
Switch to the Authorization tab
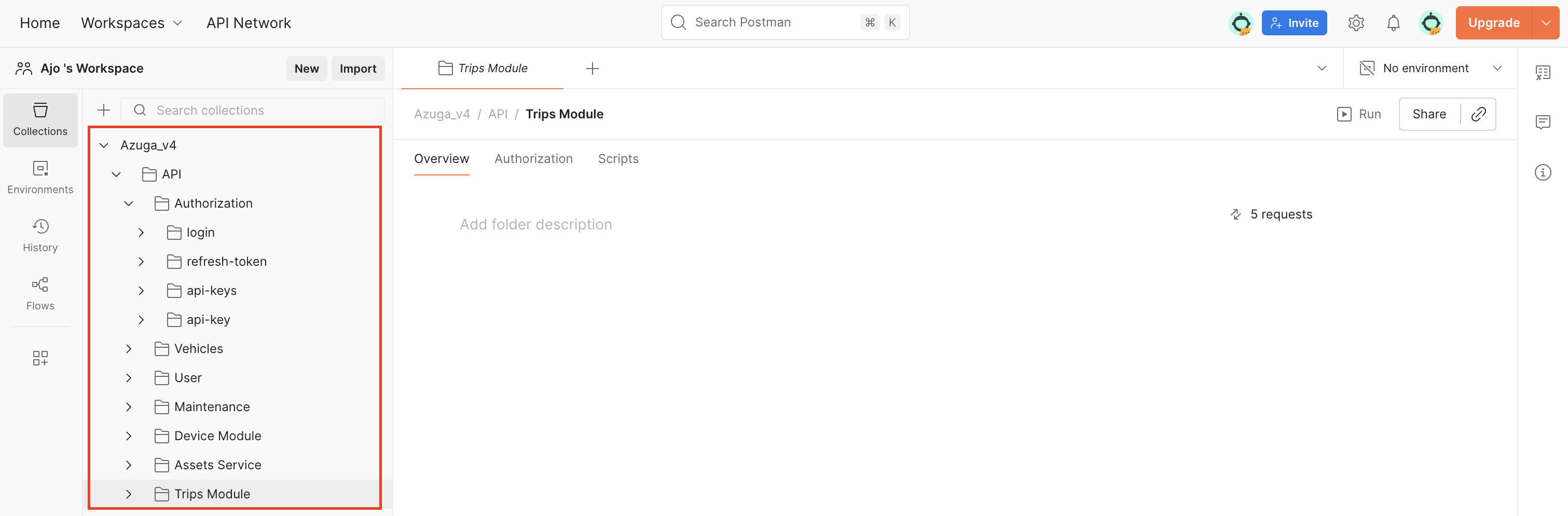coord(533,159)
